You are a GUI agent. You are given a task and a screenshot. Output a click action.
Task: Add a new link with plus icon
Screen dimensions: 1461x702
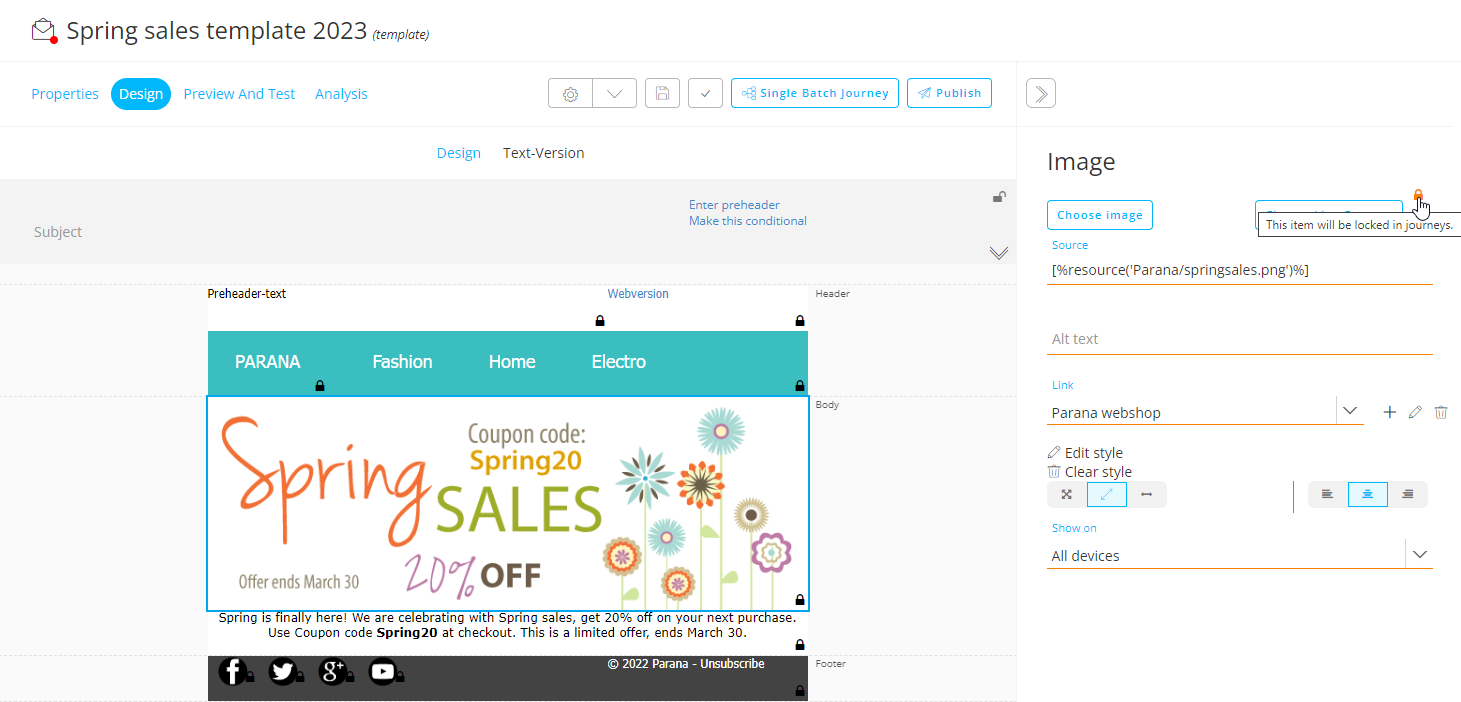(x=1389, y=412)
